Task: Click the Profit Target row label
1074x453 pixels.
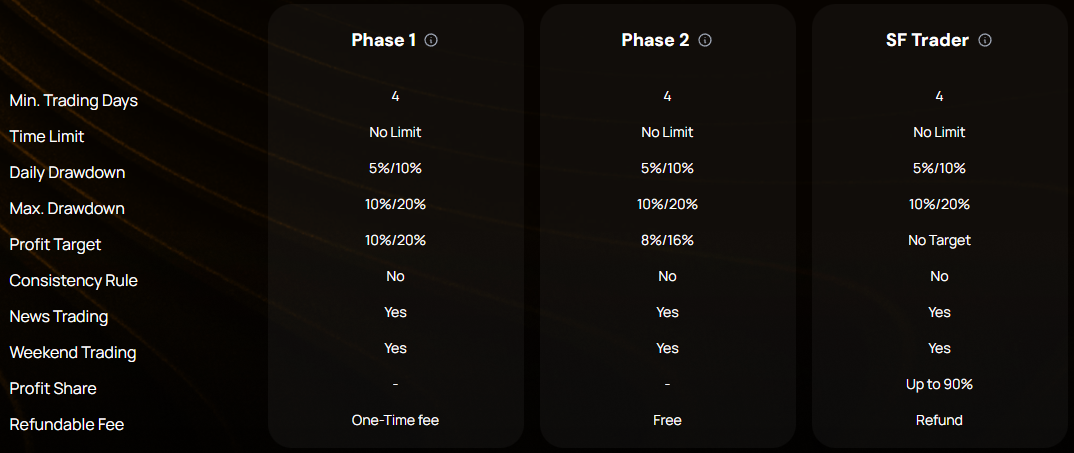Action: coord(55,245)
